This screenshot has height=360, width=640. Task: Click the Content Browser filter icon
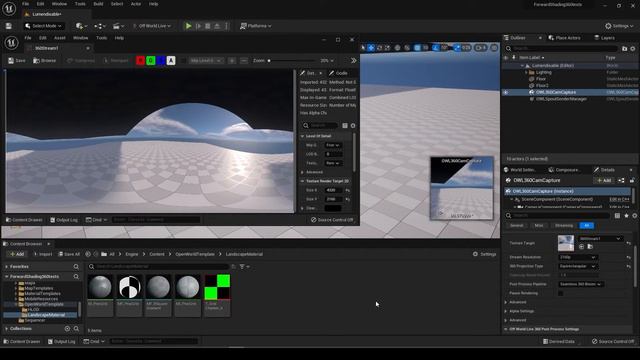243,267
